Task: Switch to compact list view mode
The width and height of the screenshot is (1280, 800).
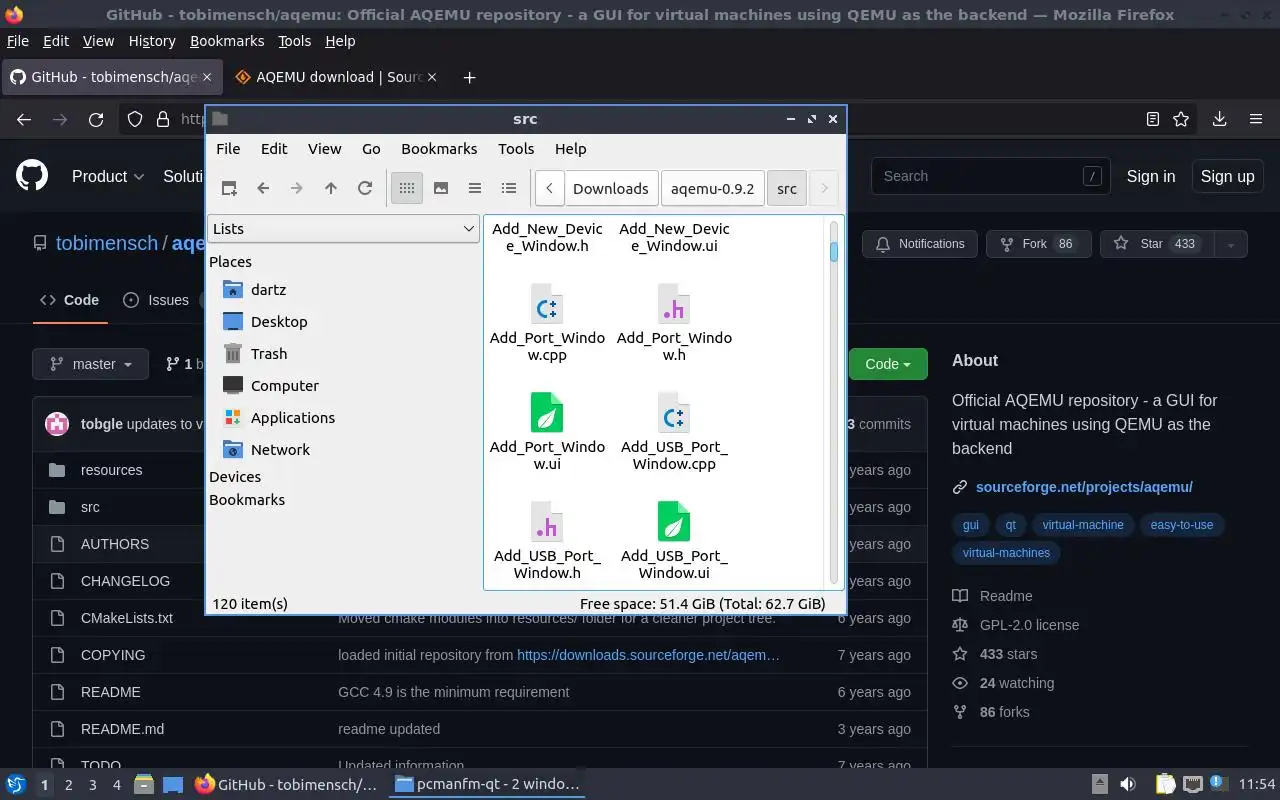Action: 475,188
